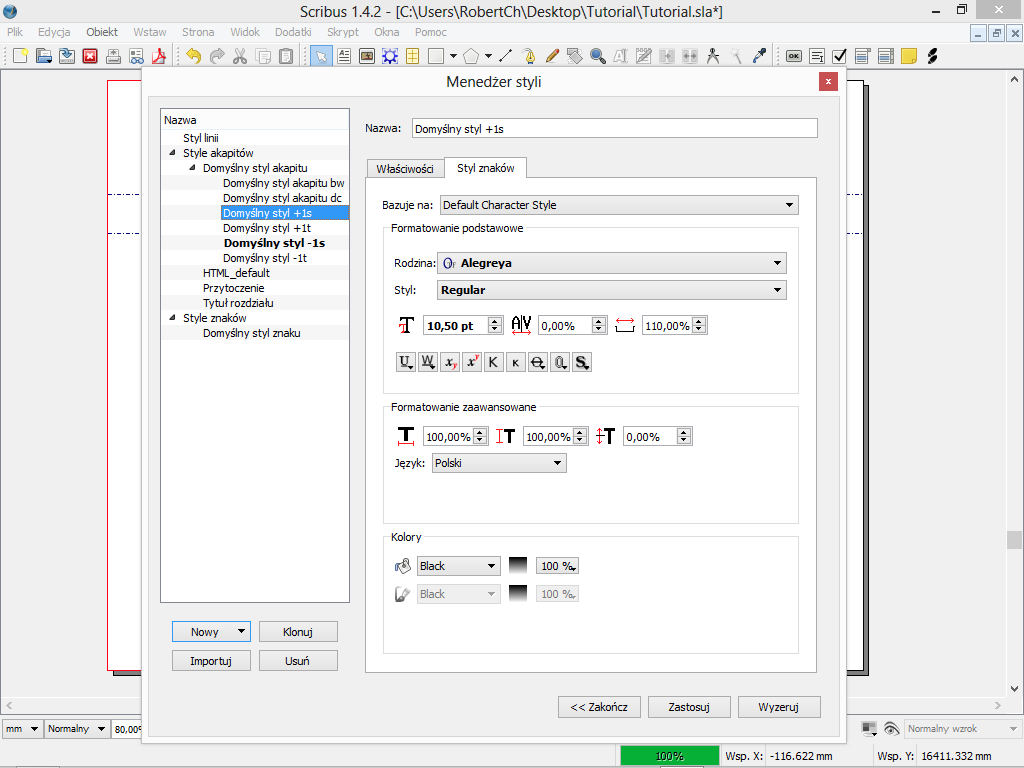1024x768 pixels.
Task: Toggle the Superscript formatting button
Action: click(x=472, y=362)
